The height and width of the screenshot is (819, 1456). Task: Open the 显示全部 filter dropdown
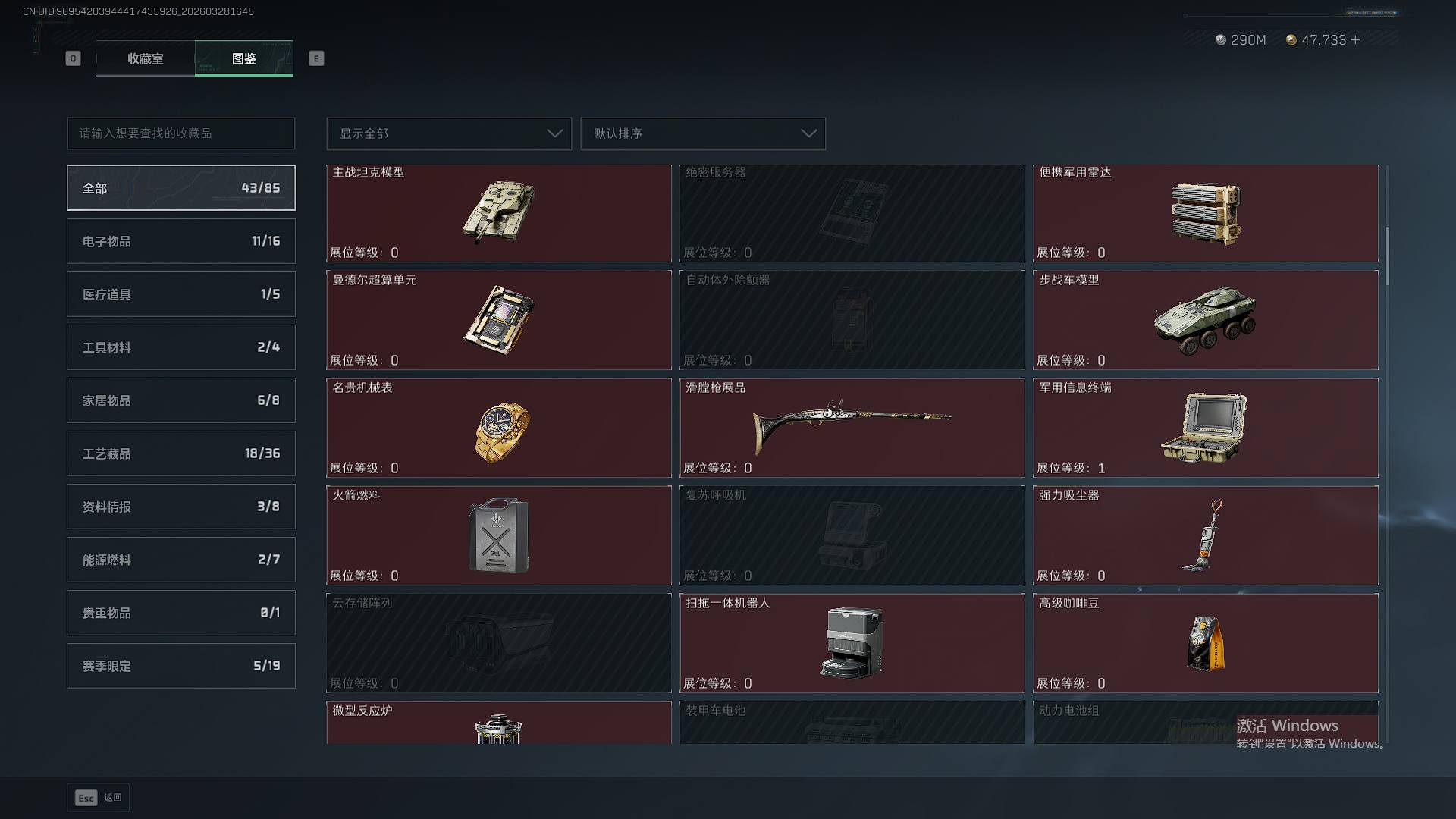(x=449, y=133)
